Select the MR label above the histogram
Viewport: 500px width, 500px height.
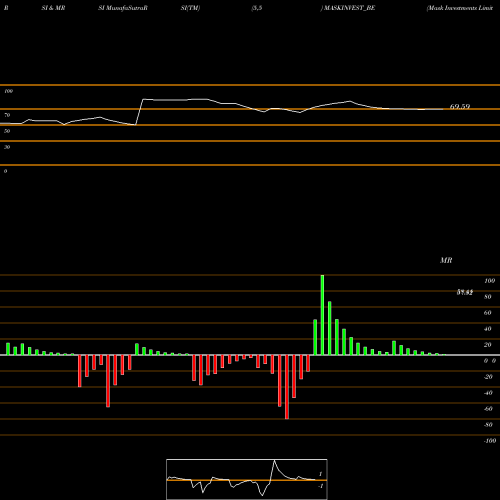pyautogui.click(x=446, y=260)
